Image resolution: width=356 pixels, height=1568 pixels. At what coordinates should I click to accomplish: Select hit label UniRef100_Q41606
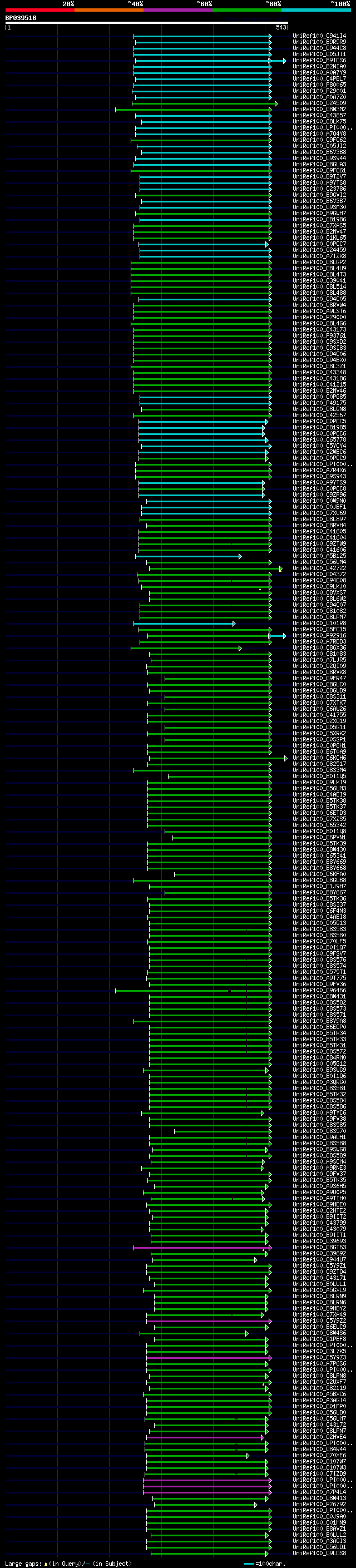click(x=319, y=550)
